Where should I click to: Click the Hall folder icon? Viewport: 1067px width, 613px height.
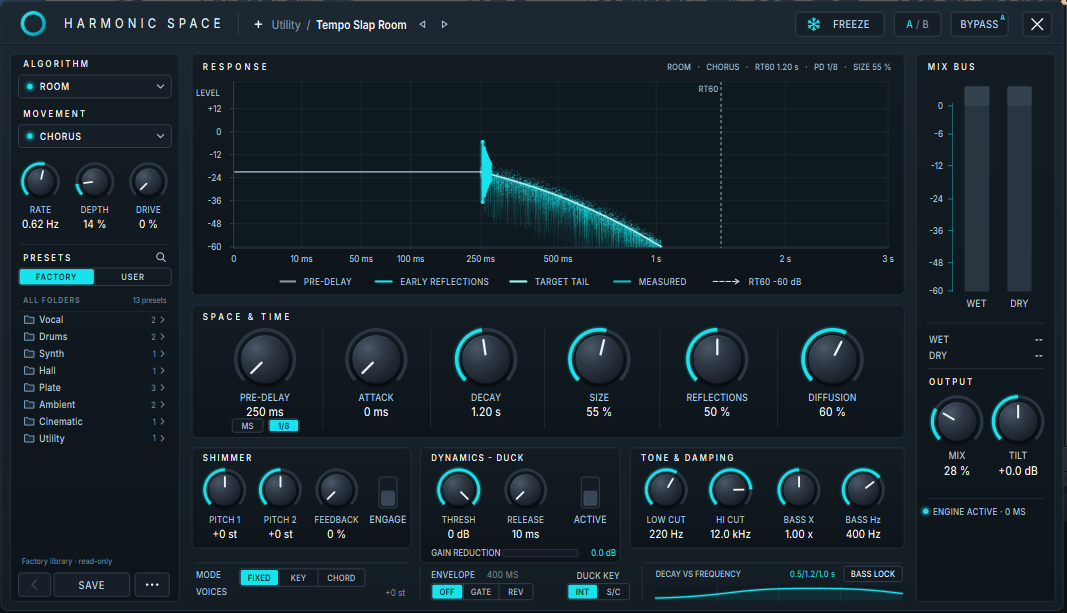(29, 371)
